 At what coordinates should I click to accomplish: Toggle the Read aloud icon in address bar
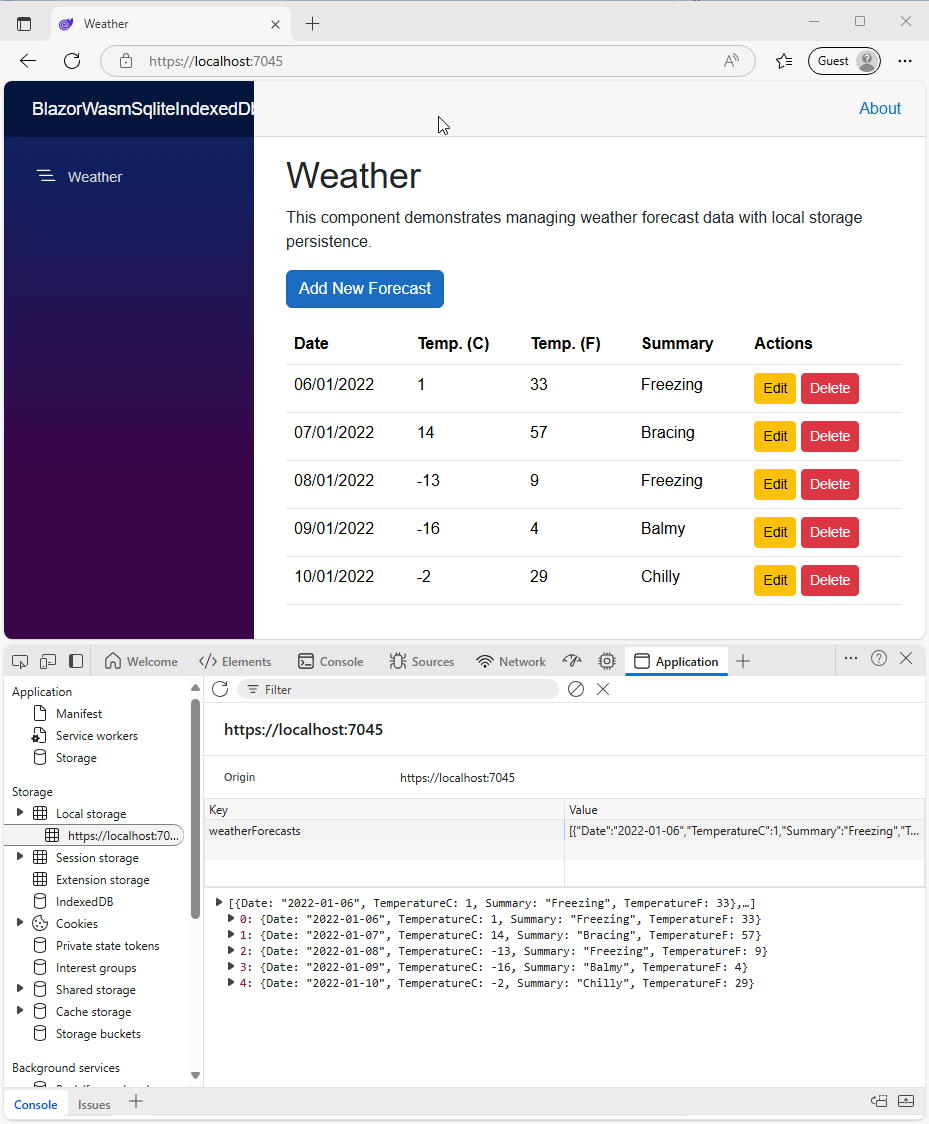[731, 61]
